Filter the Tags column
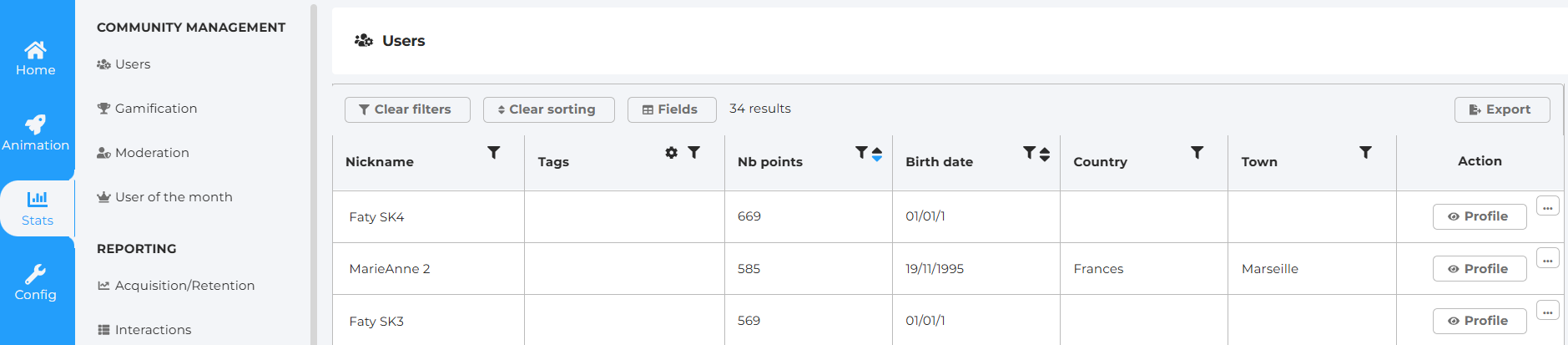Viewport: 1568px width, 345px height. coord(694,153)
